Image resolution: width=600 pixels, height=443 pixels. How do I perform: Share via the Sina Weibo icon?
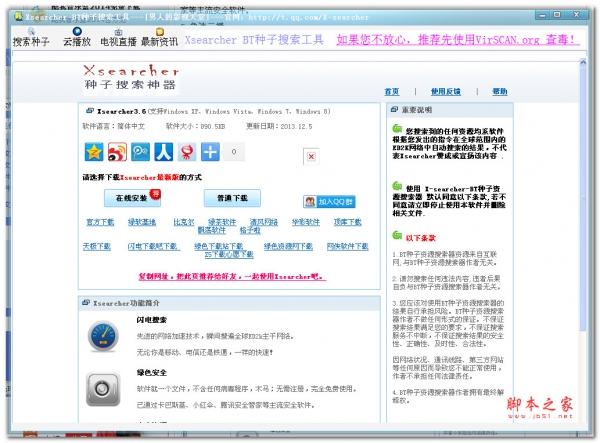(117, 152)
